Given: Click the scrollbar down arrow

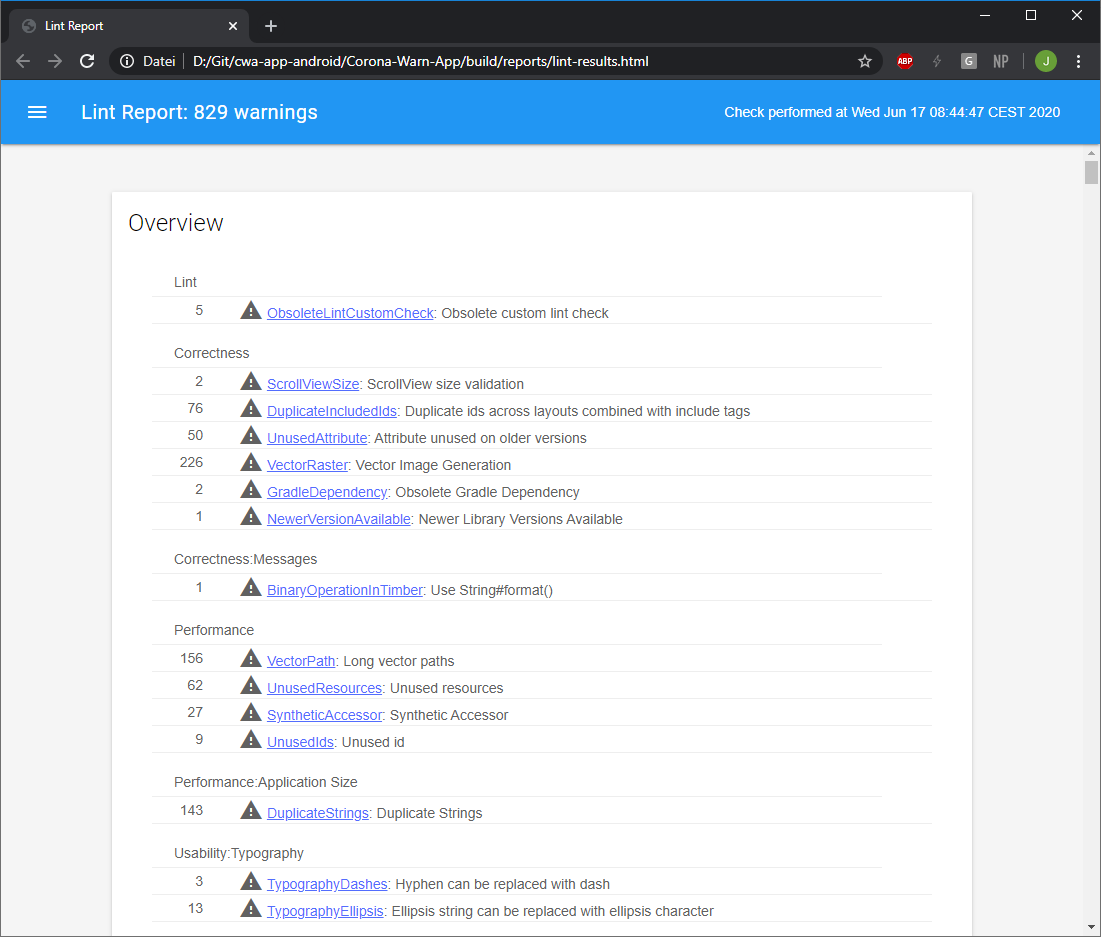Looking at the screenshot, I should click(x=1090, y=929).
